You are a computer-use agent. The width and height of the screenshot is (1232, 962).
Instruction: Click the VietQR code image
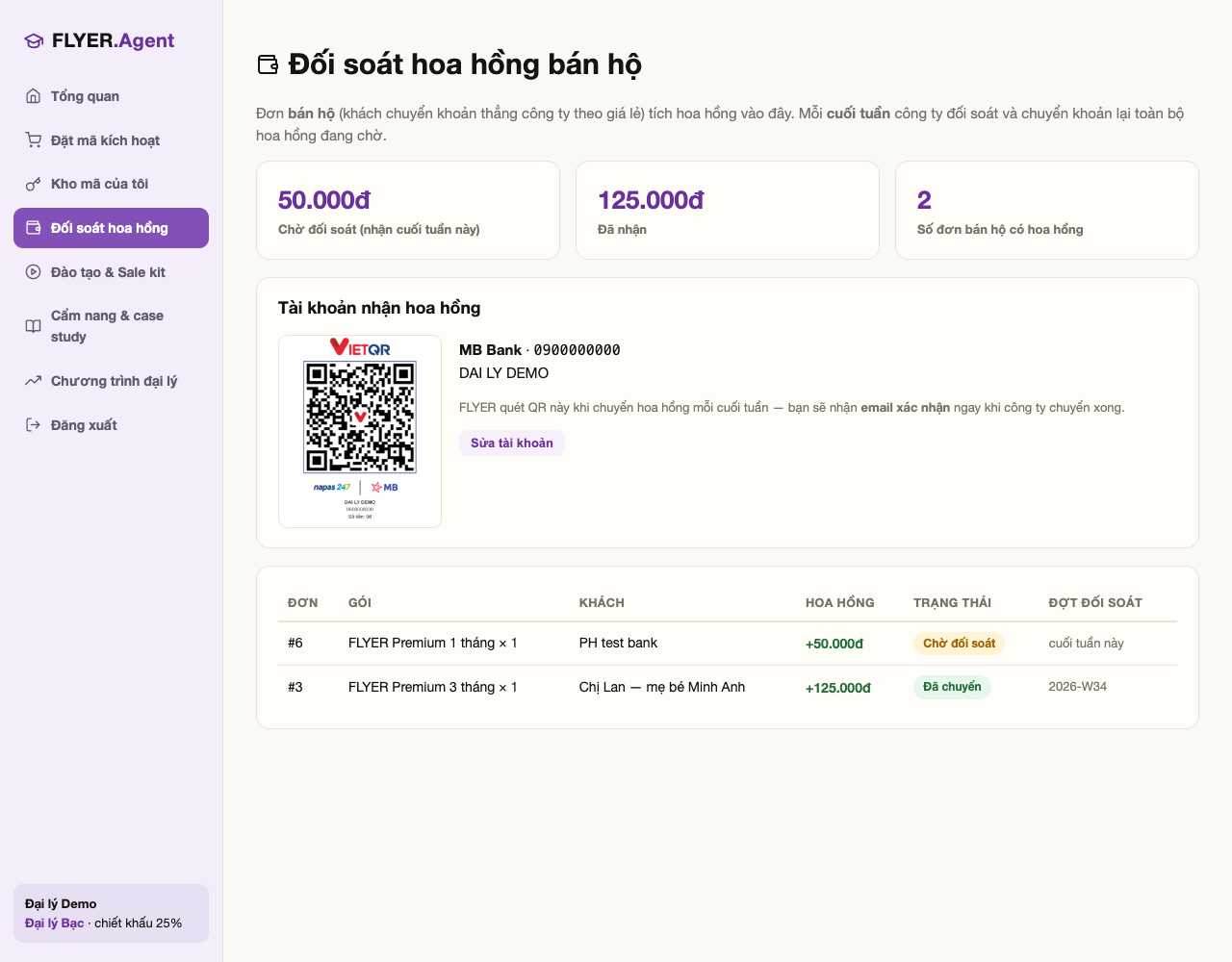click(360, 431)
